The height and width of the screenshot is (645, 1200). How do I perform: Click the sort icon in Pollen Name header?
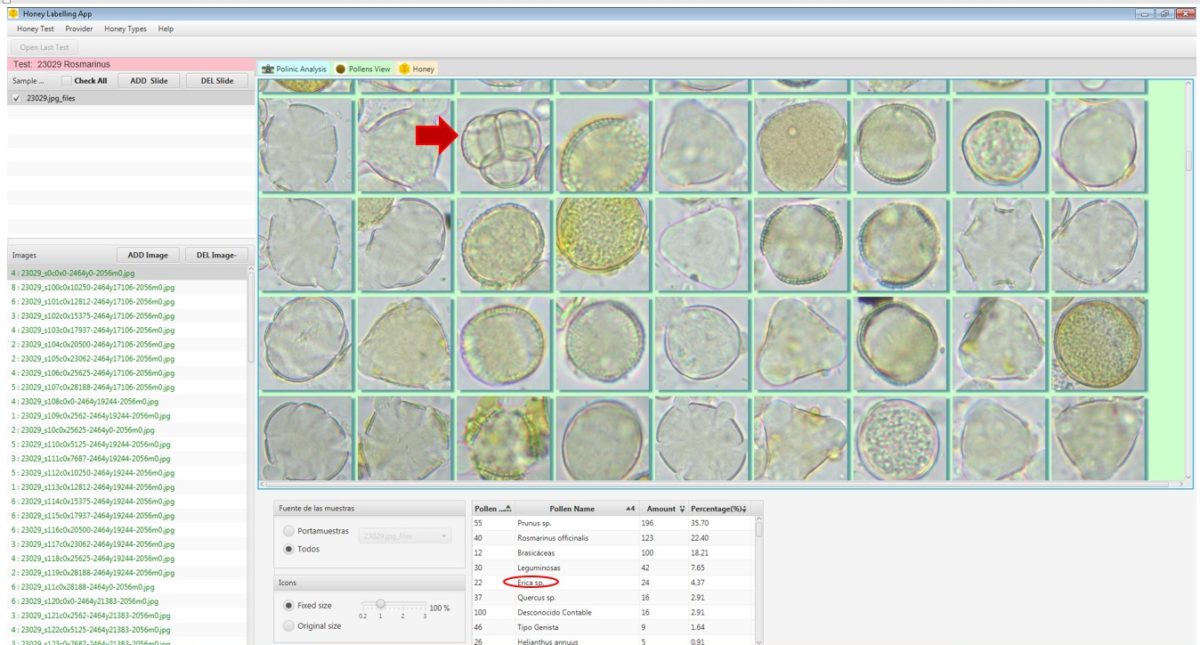(x=629, y=509)
